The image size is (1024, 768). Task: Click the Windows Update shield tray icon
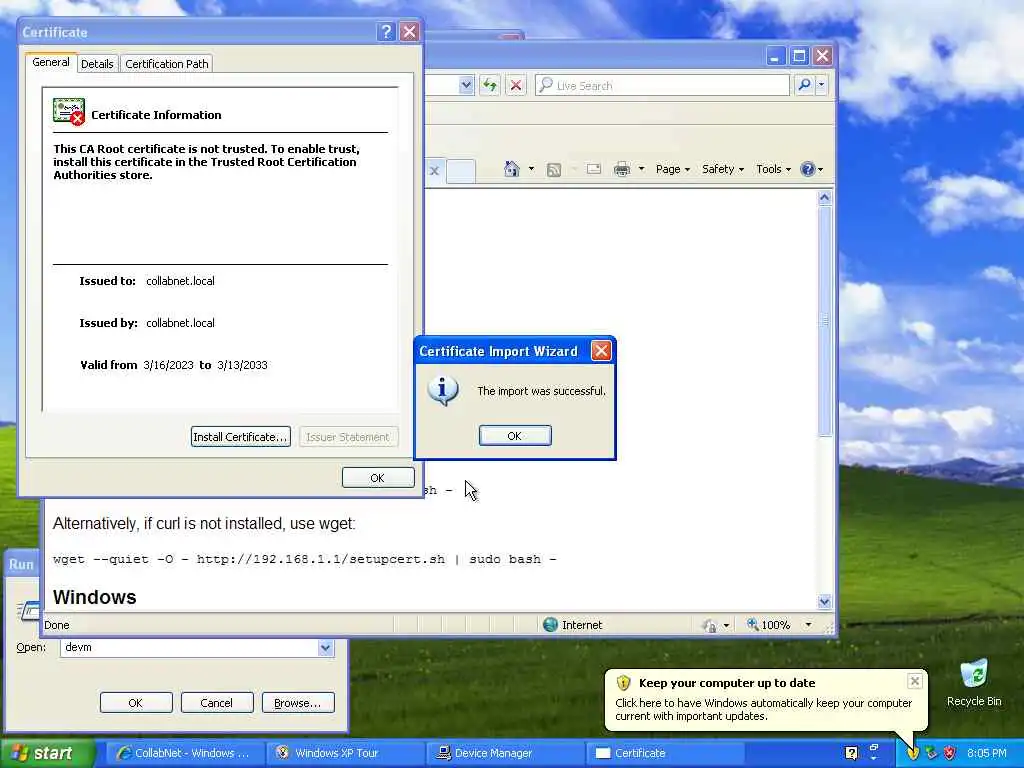click(x=912, y=753)
